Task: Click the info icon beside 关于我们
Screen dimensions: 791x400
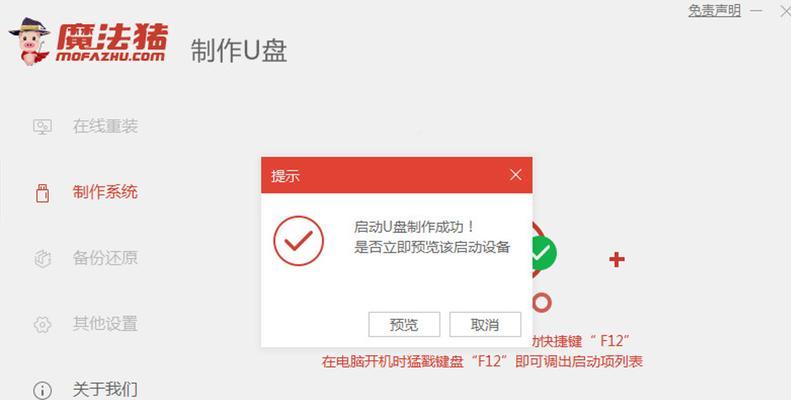Action: (x=42, y=390)
